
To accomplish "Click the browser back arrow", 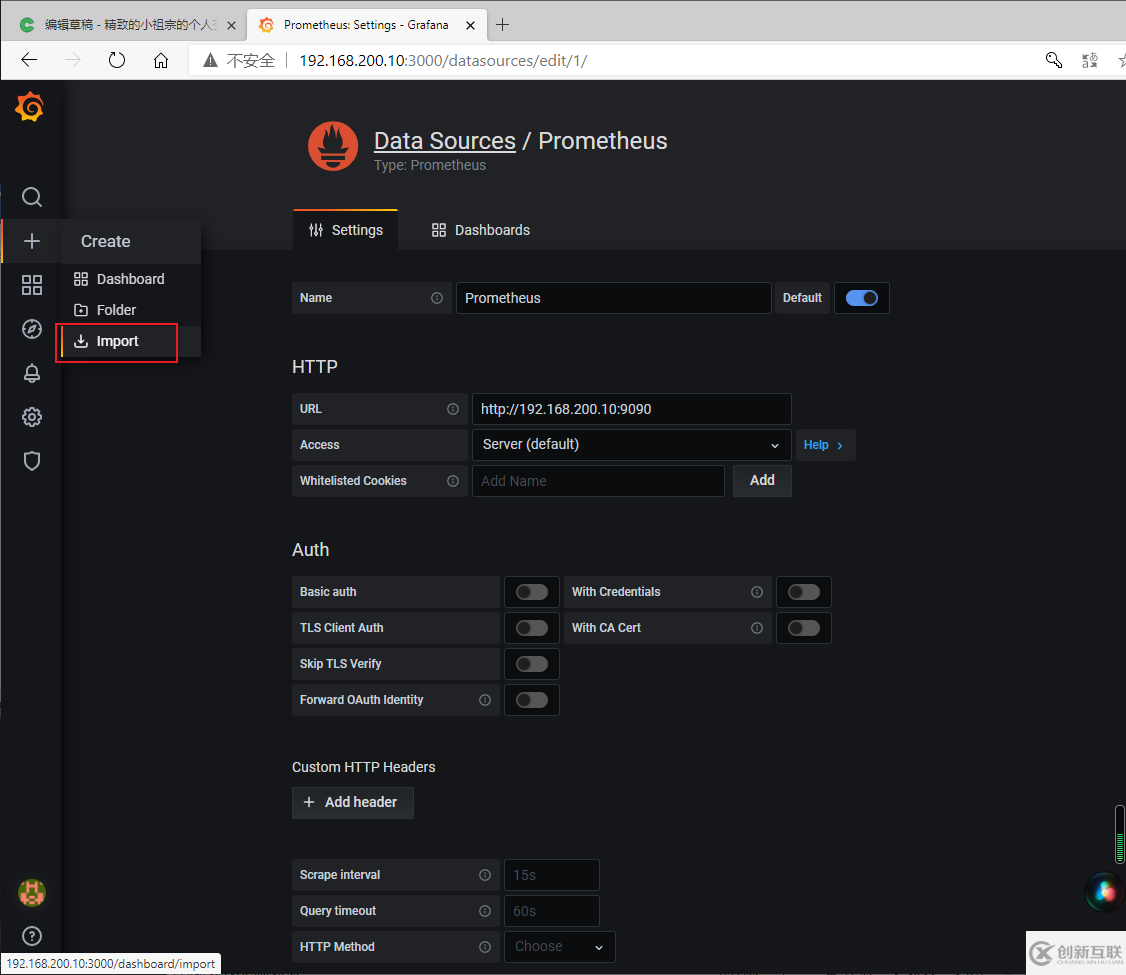I will pos(29,60).
